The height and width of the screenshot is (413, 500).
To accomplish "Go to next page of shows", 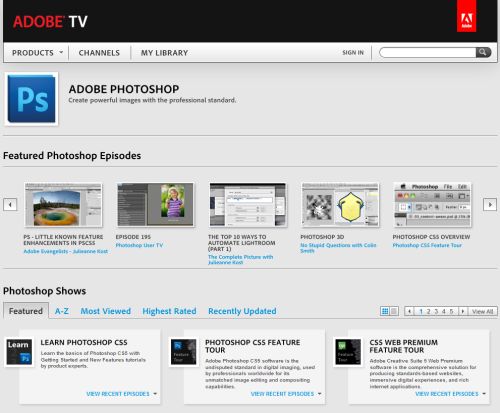I will 462,311.
